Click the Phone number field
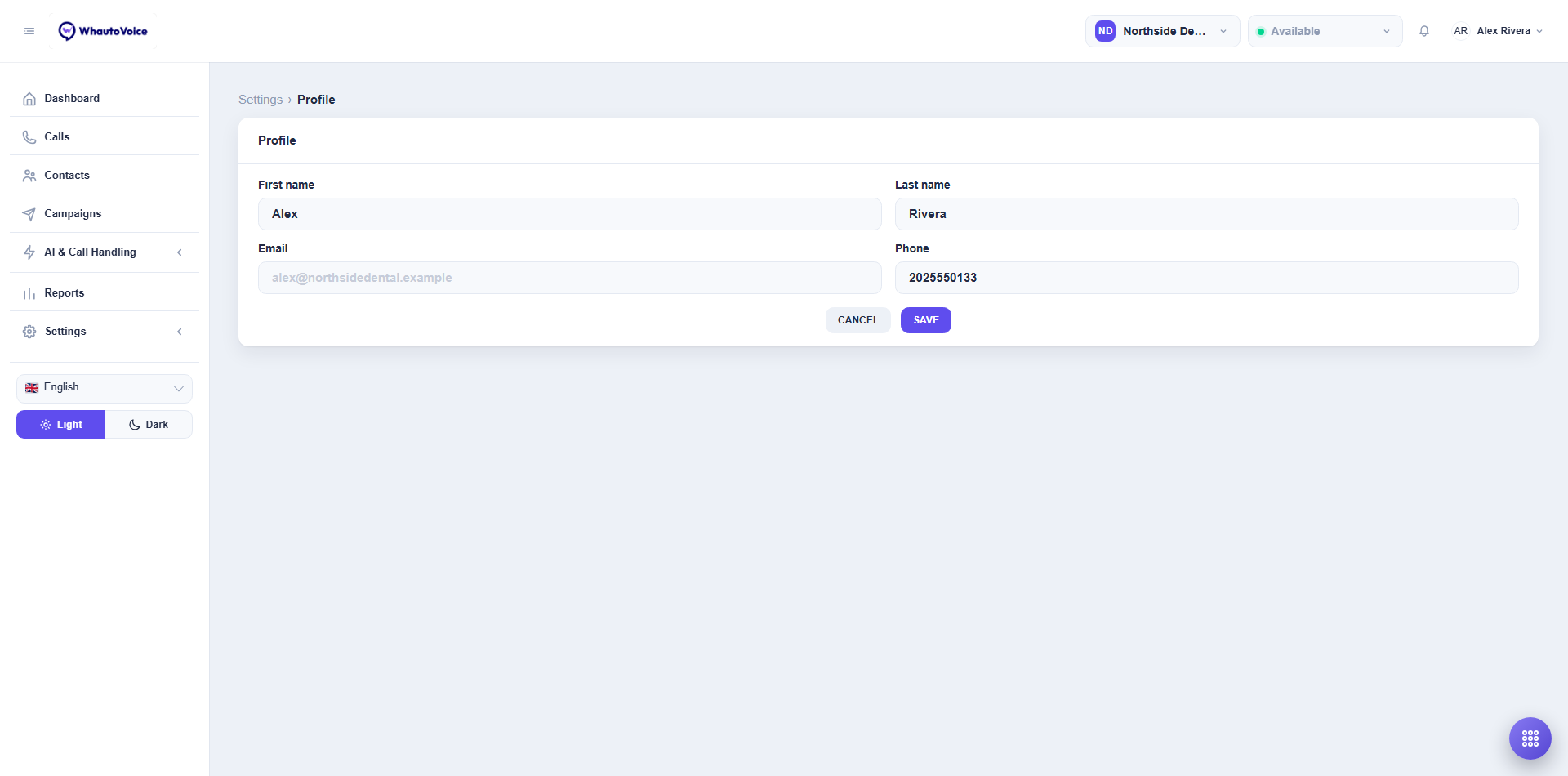The image size is (1568, 776). point(1207,278)
